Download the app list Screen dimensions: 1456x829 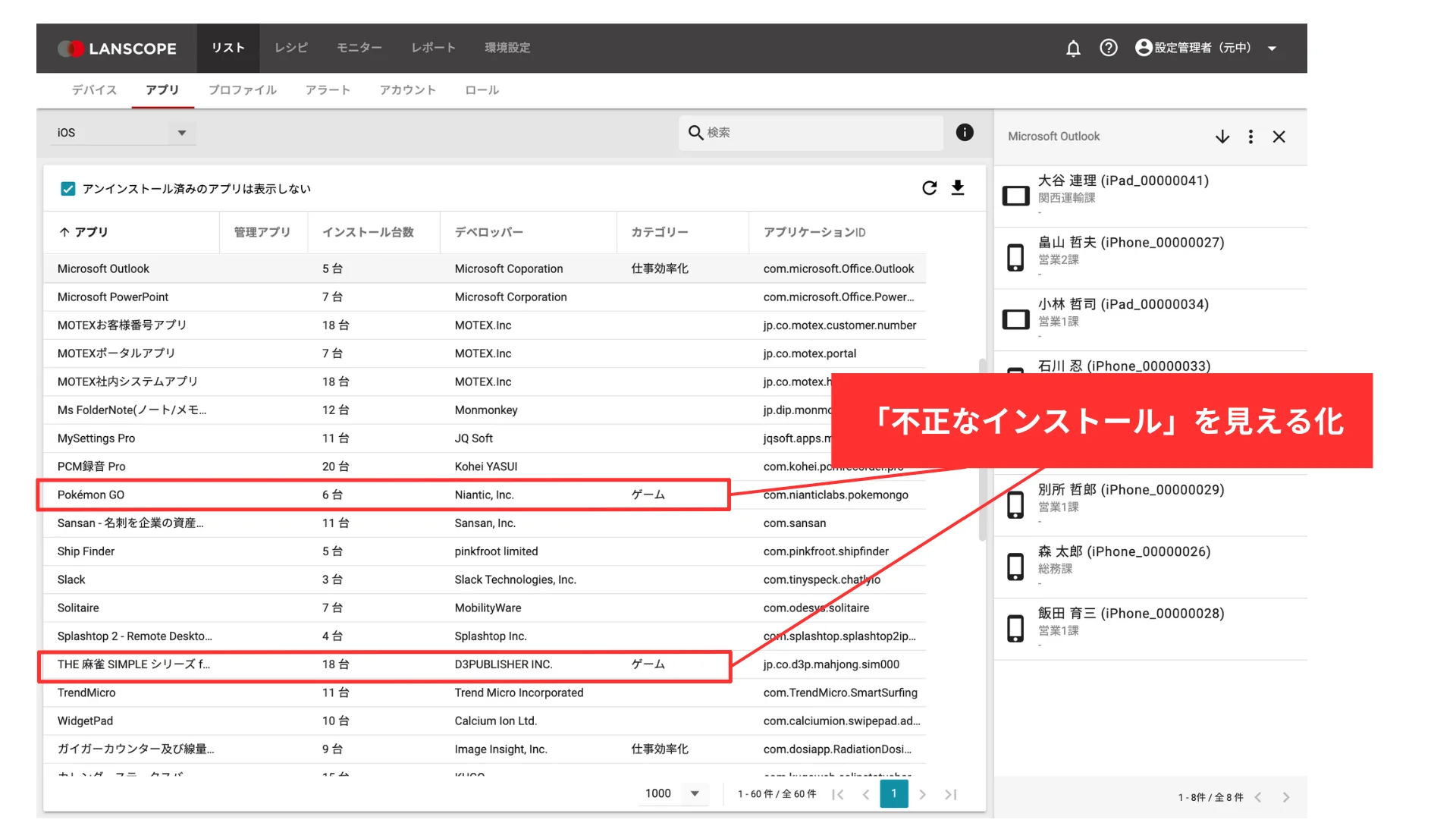click(958, 188)
